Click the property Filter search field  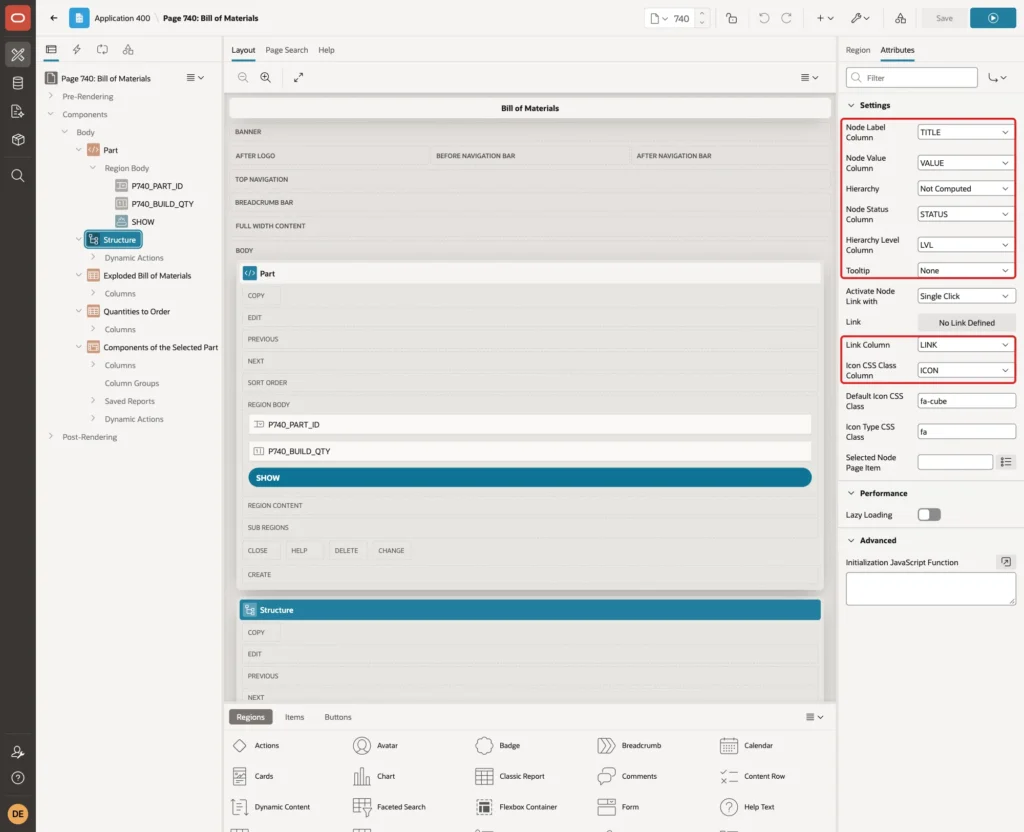point(911,78)
